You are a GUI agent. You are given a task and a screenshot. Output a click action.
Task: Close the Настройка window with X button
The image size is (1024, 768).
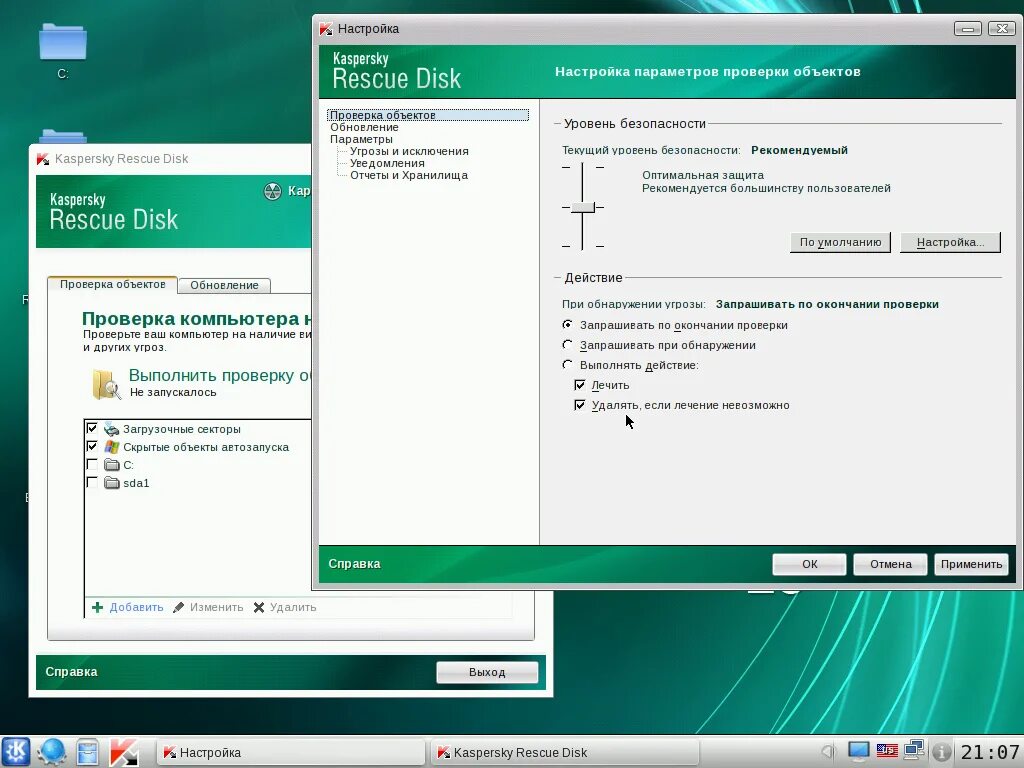click(1001, 29)
